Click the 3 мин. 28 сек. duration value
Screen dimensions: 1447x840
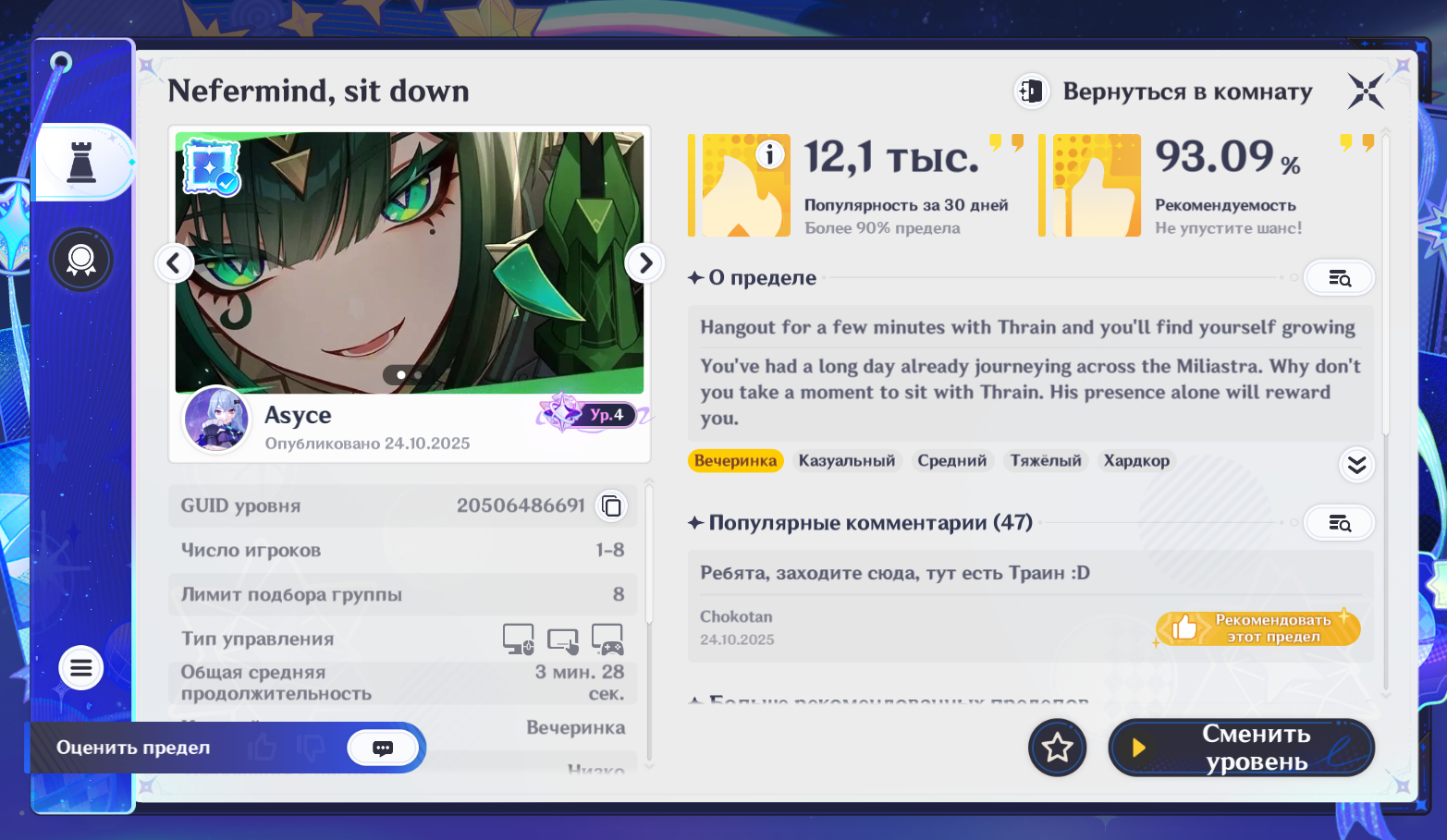tap(580, 683)
